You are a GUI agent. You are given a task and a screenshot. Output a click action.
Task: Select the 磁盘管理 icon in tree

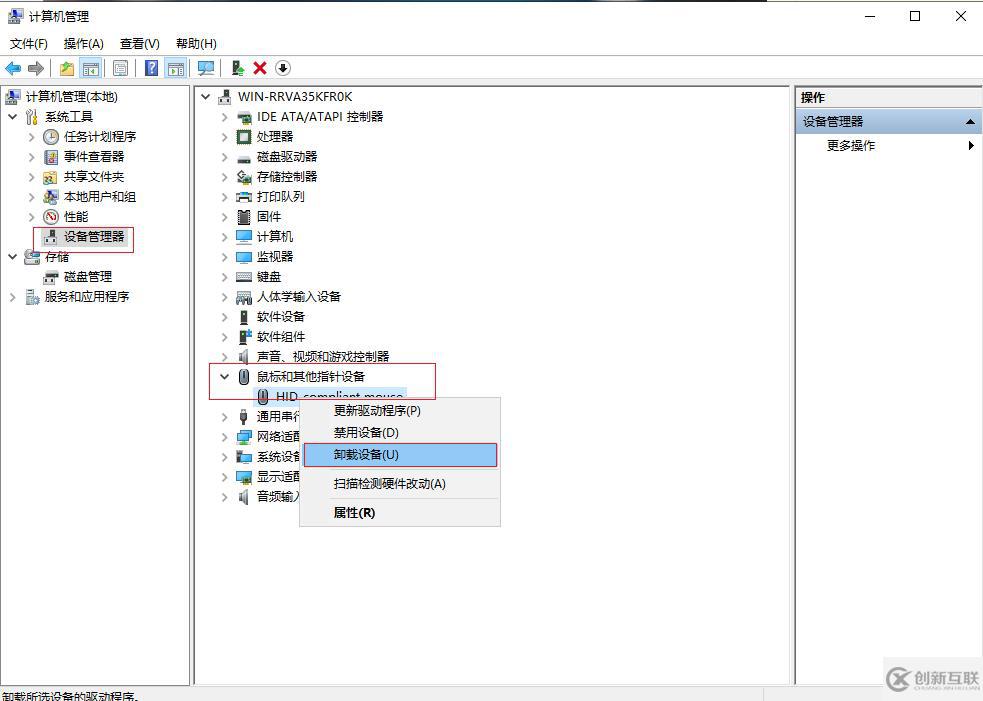[51, 277]
